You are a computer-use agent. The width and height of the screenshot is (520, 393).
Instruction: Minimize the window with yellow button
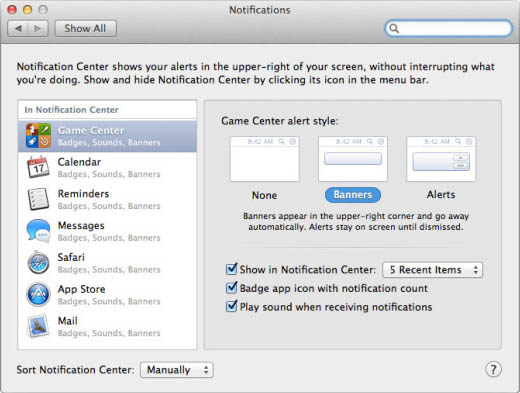click(x=27, y=9)
